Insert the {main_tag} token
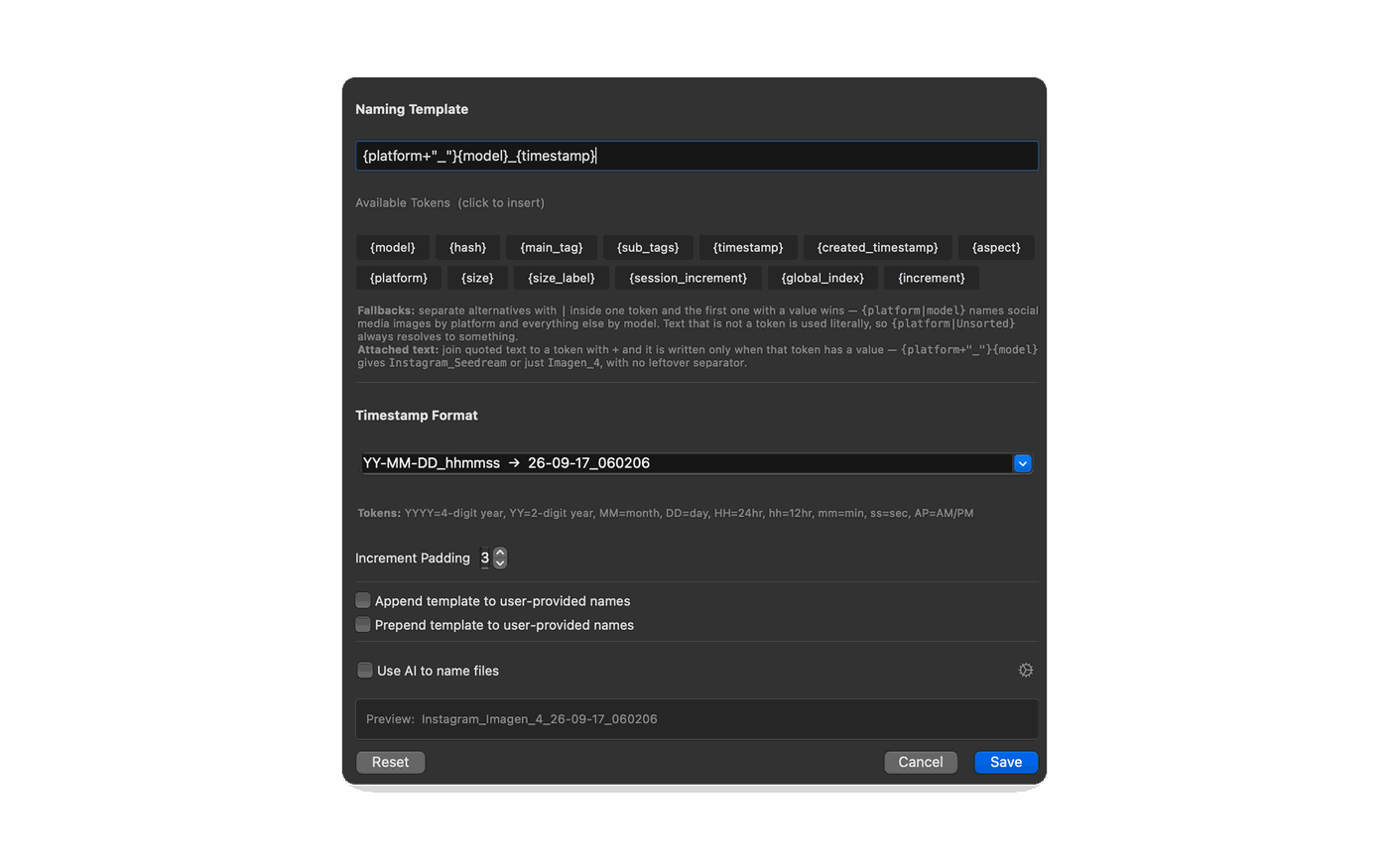Image resolution: width=1389 pixels, height=868 pixels. pyautogui.click(x=552, y=247)
